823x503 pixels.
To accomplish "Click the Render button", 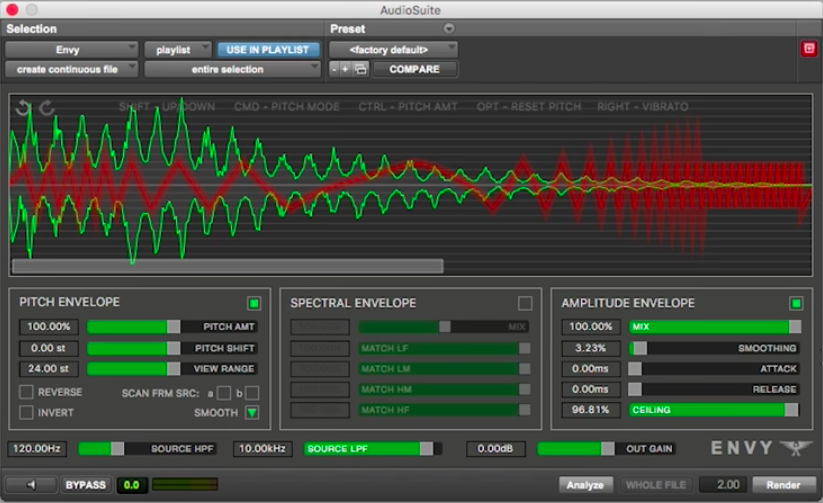I will pyautogui.click(x=784, y=485).
